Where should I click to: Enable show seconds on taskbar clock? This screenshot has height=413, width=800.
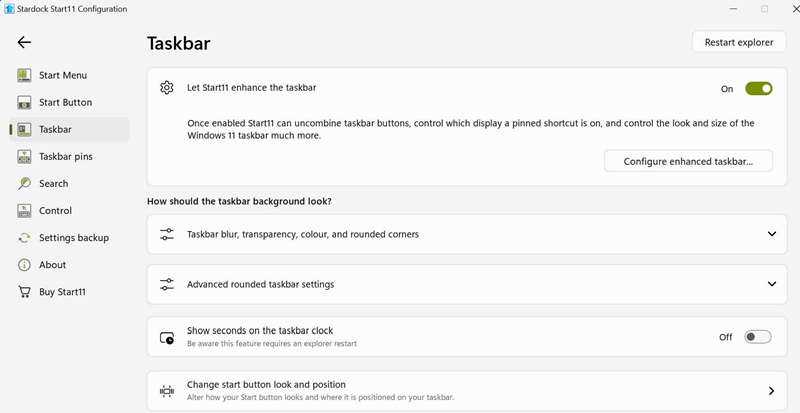758,337
